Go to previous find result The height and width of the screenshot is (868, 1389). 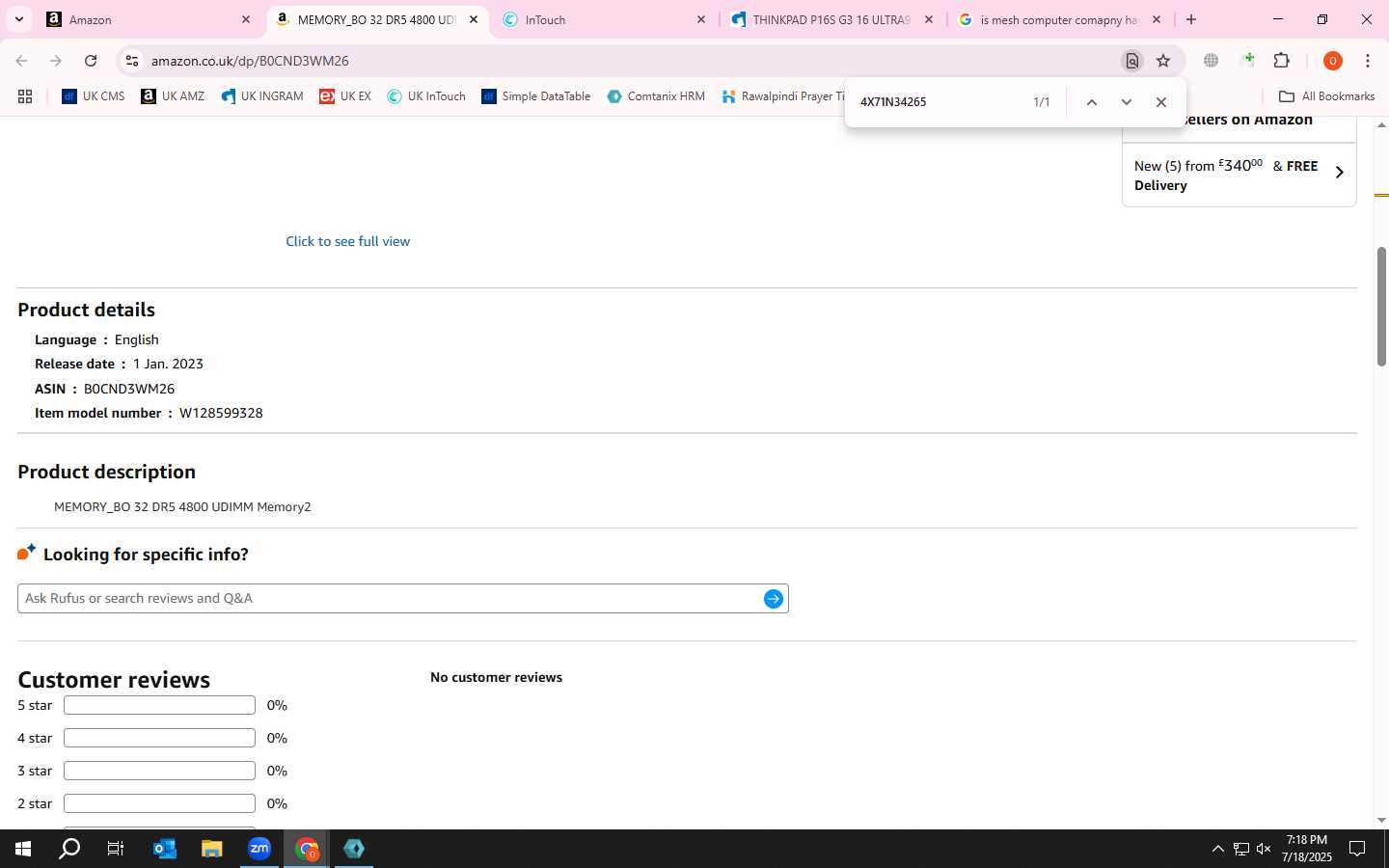[x=1092, y=102]
